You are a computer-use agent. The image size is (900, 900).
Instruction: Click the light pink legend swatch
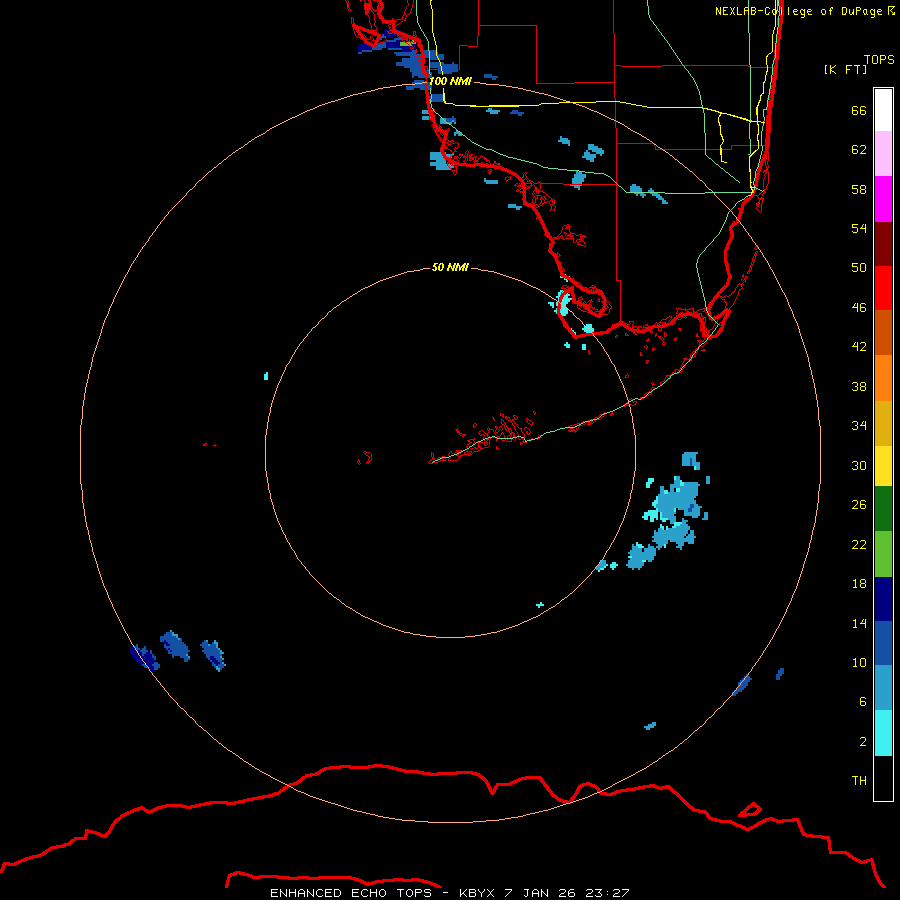coord(883,153)
